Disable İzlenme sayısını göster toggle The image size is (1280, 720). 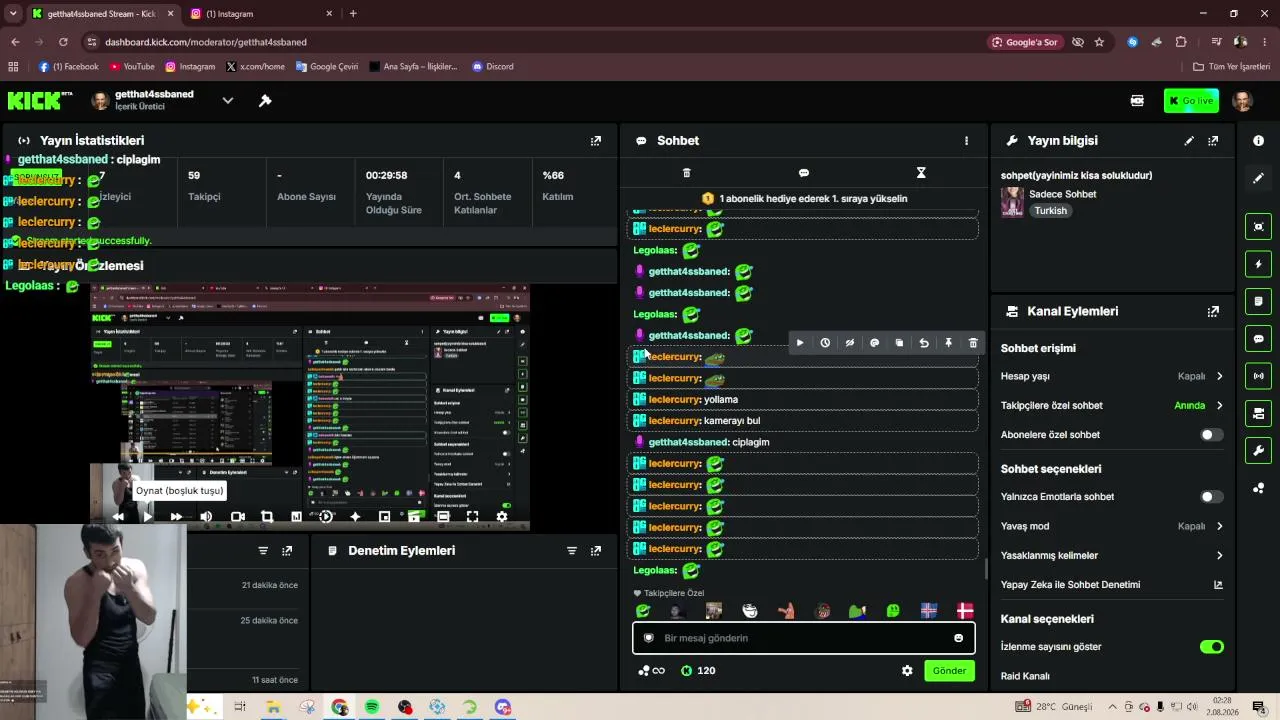point(1212,647)
